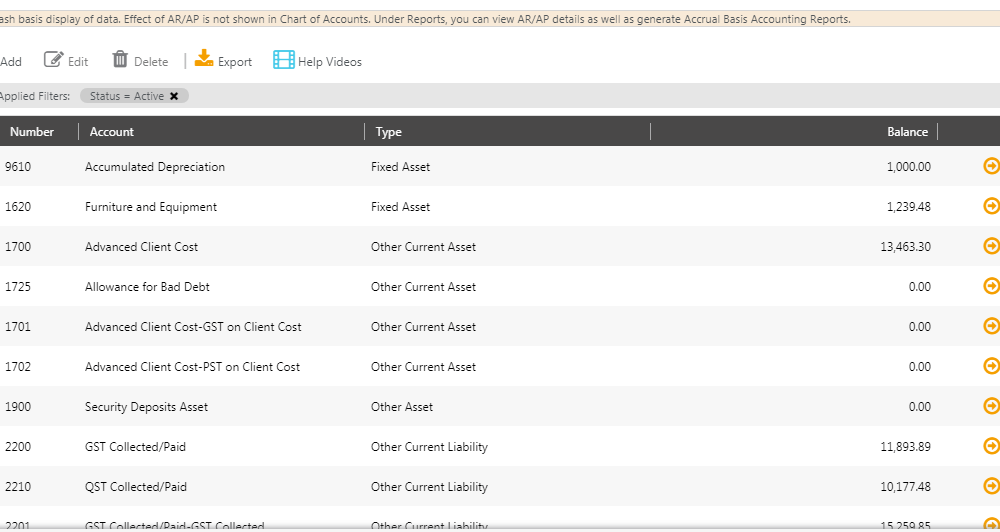Open arrow icon for Allowance for Bad Debt
Image resolution: width=1000 pixels, height=532 pixels.
pos(991,286)
